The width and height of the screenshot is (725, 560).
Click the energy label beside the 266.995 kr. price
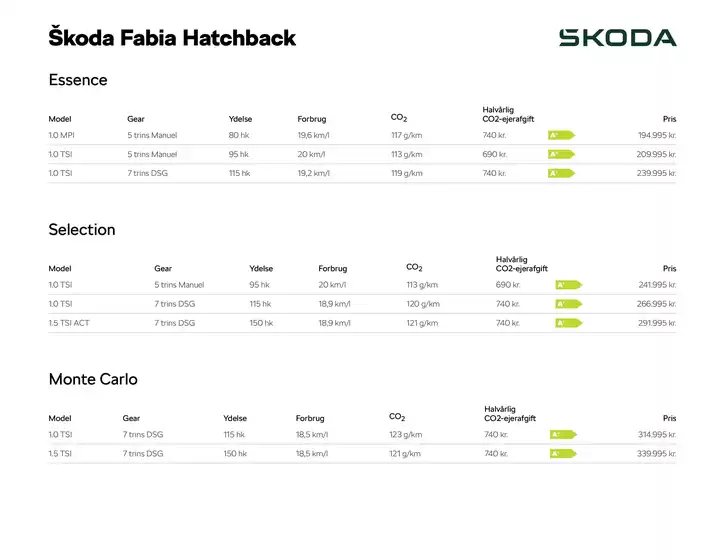(567, 304)
